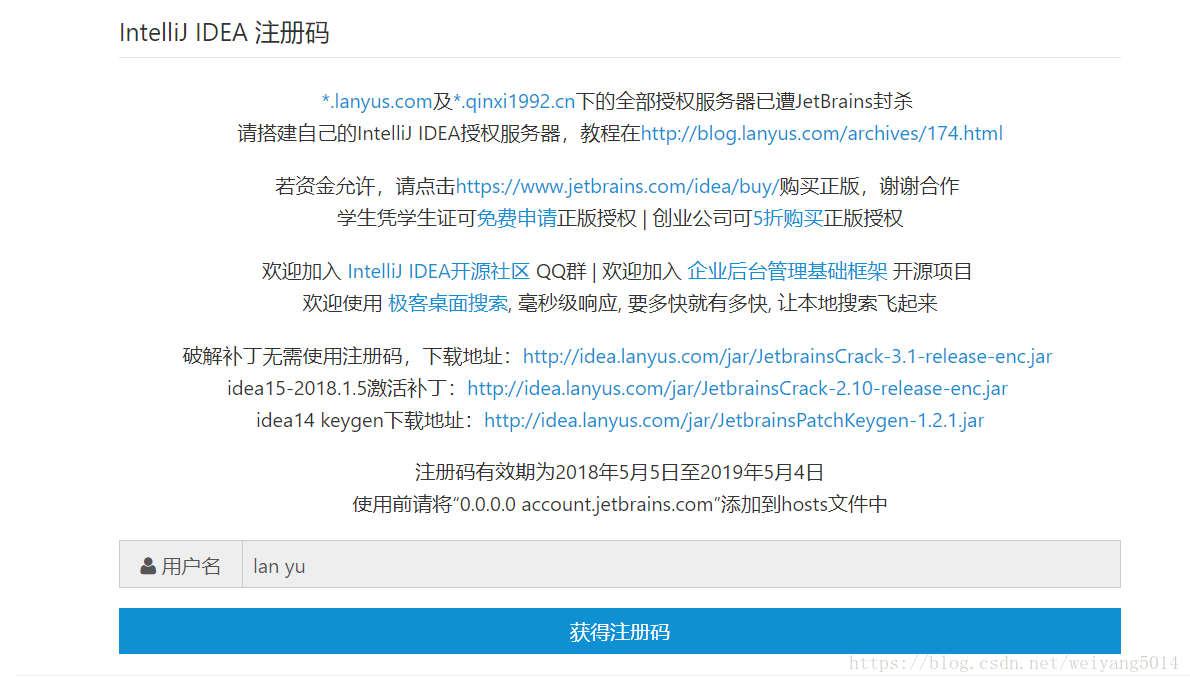Viewport: 1190px width, 683px height.
Task: Click the user icon beside 用户名
Action: pyautogui.click(x=148, y=566)
